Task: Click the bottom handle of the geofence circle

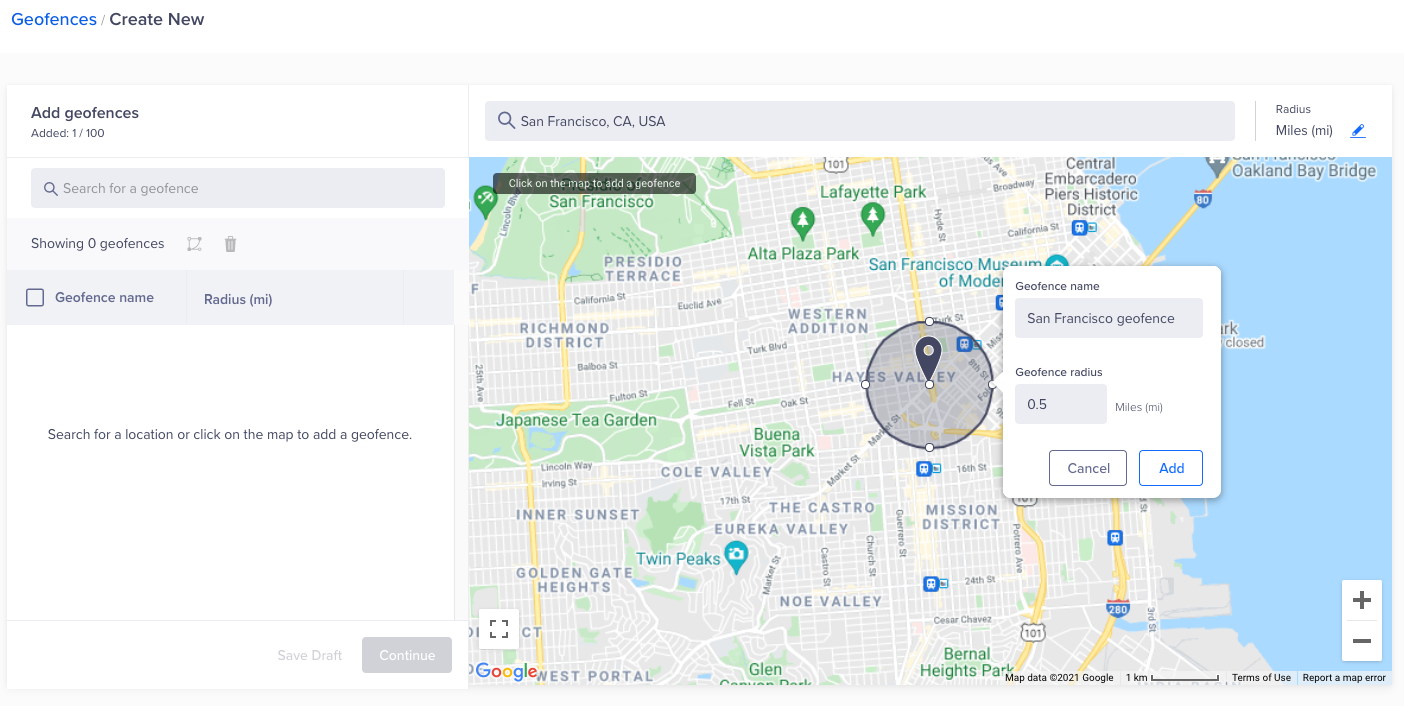Action: 929,447
